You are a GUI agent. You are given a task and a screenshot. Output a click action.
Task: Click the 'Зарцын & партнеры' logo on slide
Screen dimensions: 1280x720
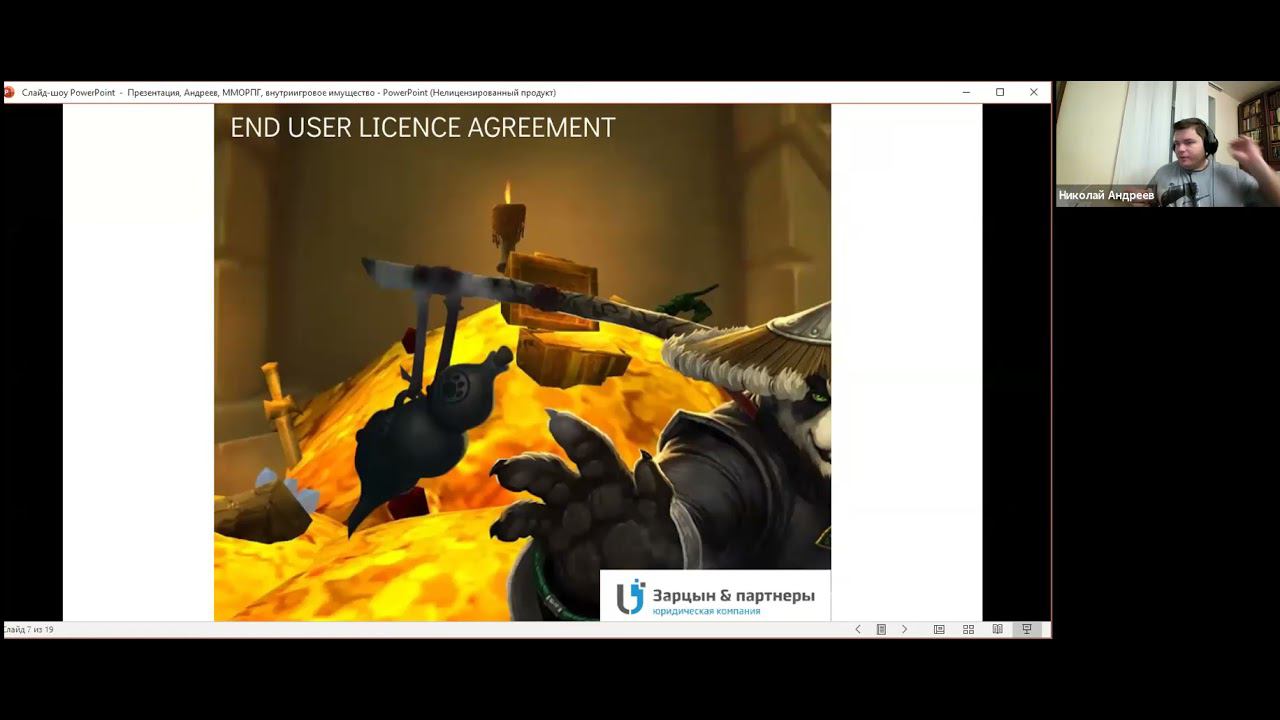[715, 596]
